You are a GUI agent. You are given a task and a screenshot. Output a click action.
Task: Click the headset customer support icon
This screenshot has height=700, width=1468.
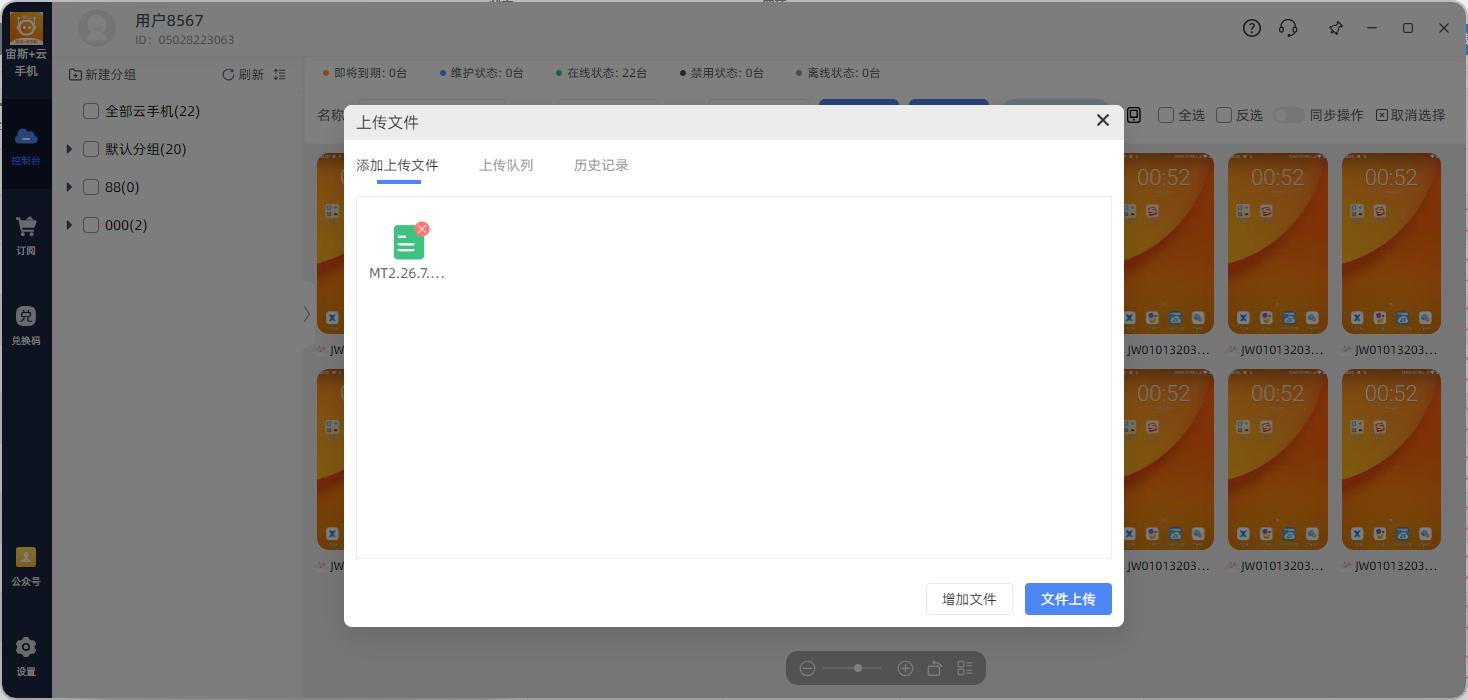1288,28
